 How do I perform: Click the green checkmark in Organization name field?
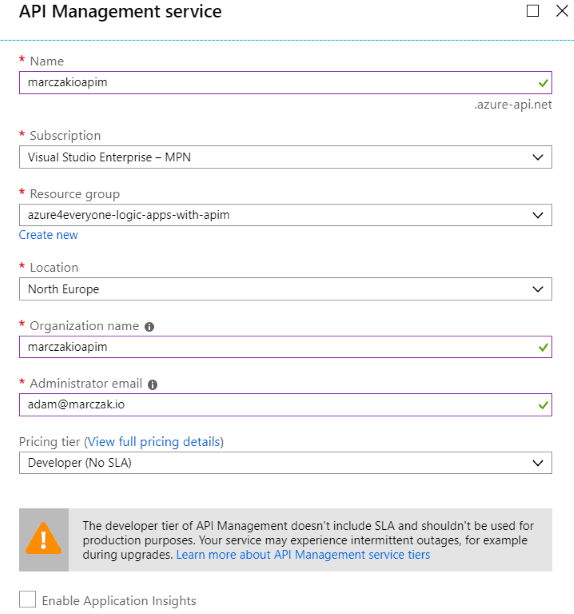(543, 347)
